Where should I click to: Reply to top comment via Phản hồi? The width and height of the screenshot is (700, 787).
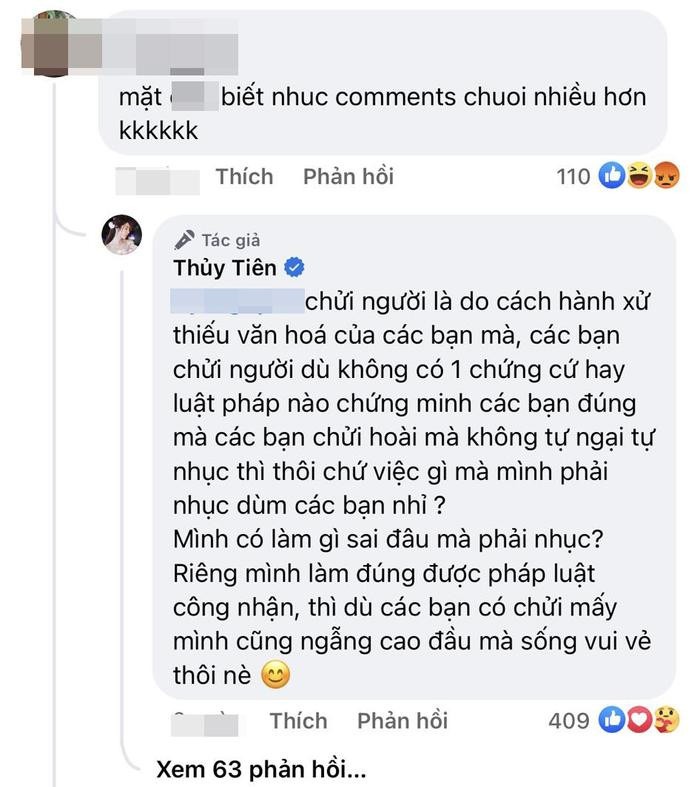348,177
